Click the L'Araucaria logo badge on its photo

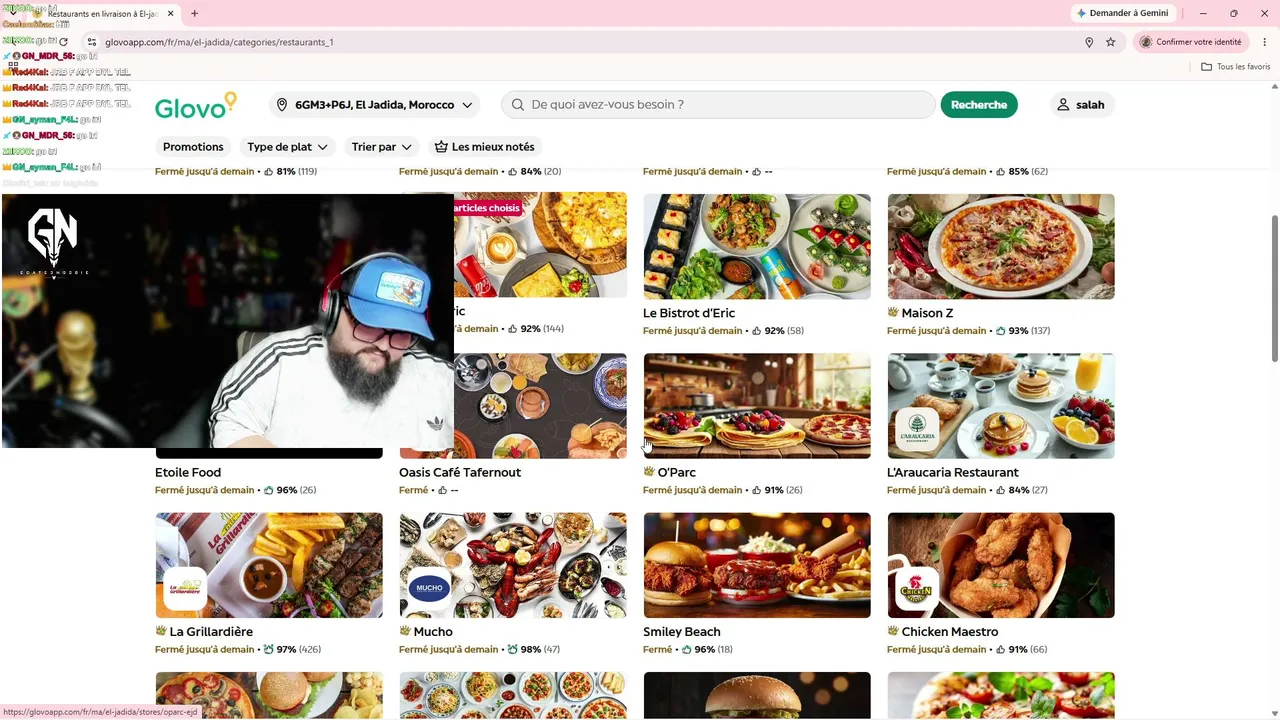(917, 428)
